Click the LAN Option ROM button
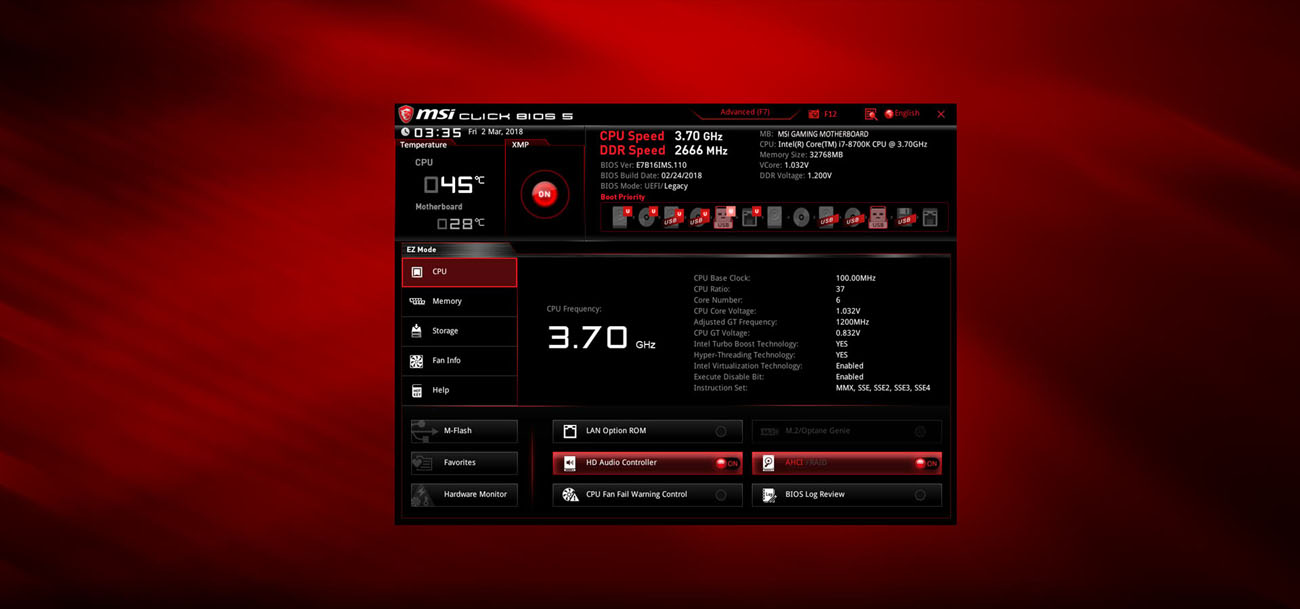 [647, 431]
